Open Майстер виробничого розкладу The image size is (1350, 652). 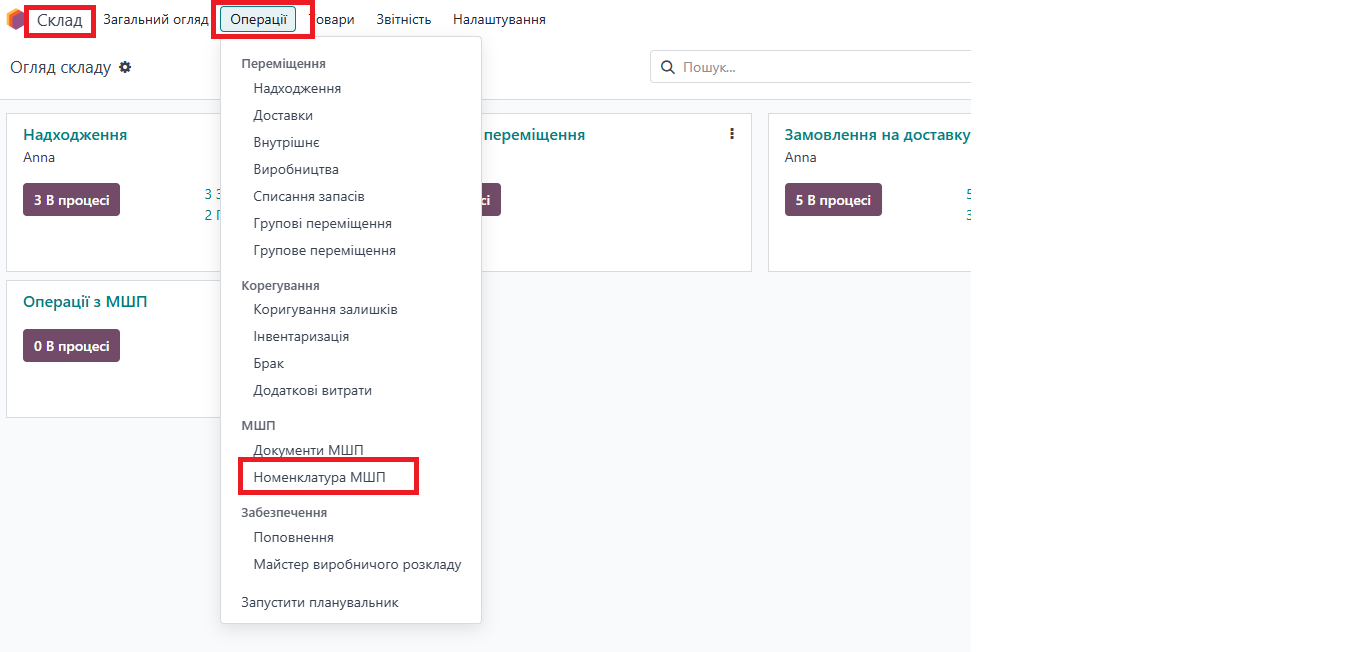(x=357, y=564)
